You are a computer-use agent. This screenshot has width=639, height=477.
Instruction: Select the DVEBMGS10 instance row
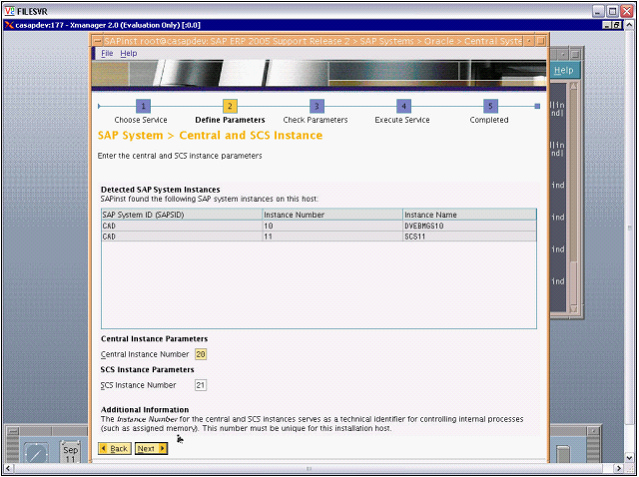click(x=318, y=226)
